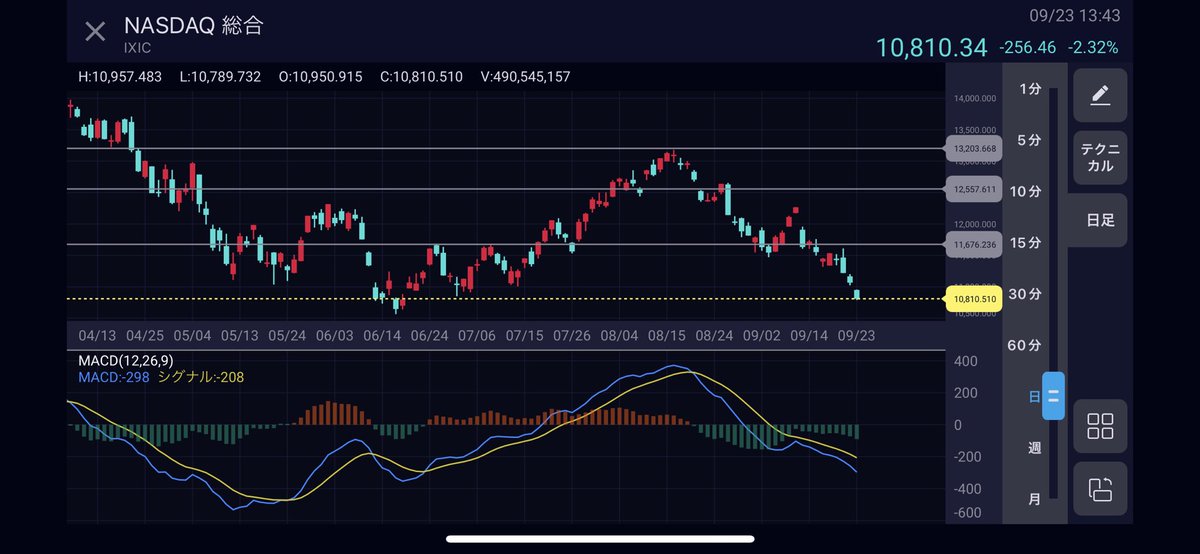The height and width of the screenshot is (554, 1200).
Task: Tap the 10,810.34 price quote
Action: tap(931, 47)
